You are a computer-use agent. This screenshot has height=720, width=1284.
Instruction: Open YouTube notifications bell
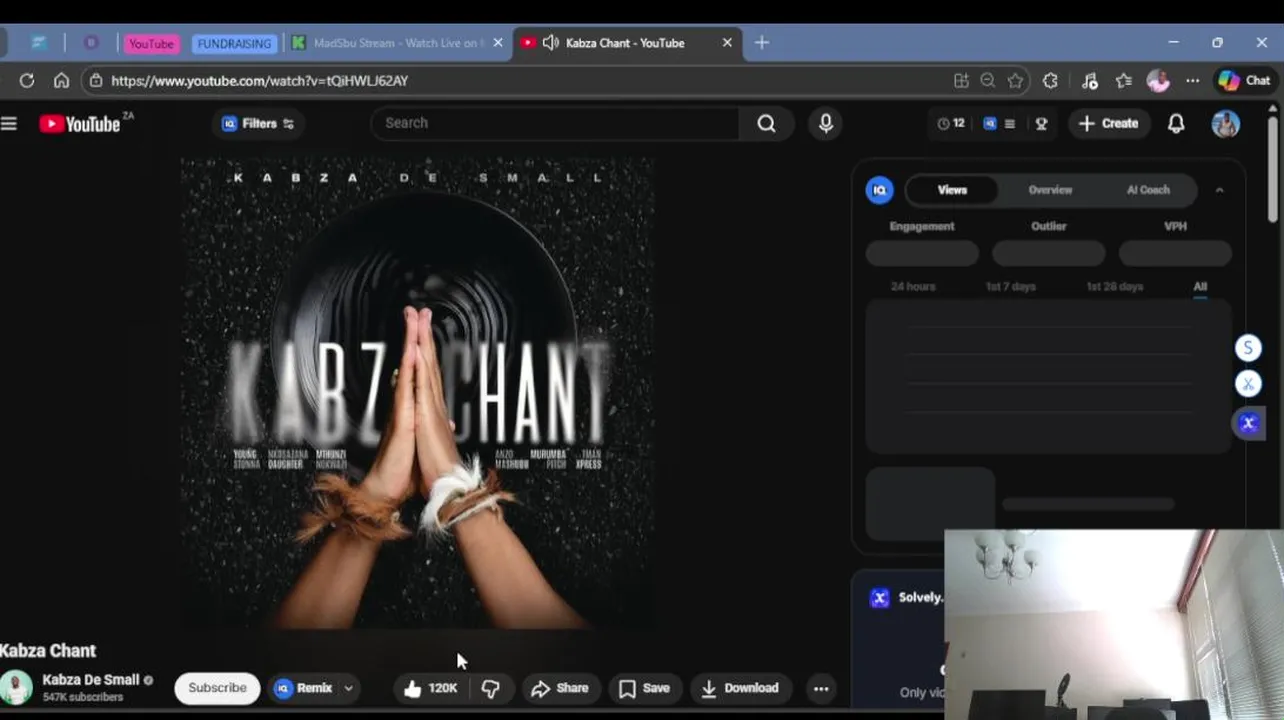1176,123
